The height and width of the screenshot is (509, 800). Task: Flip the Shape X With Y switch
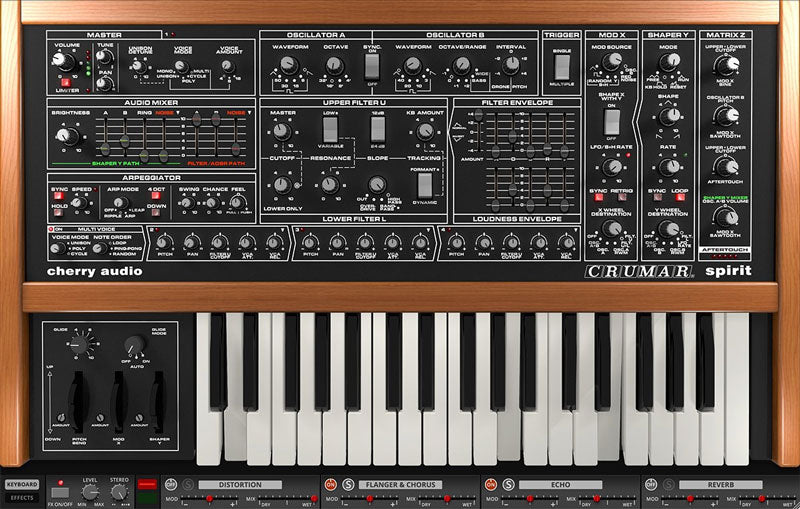(x=611, y=122)
